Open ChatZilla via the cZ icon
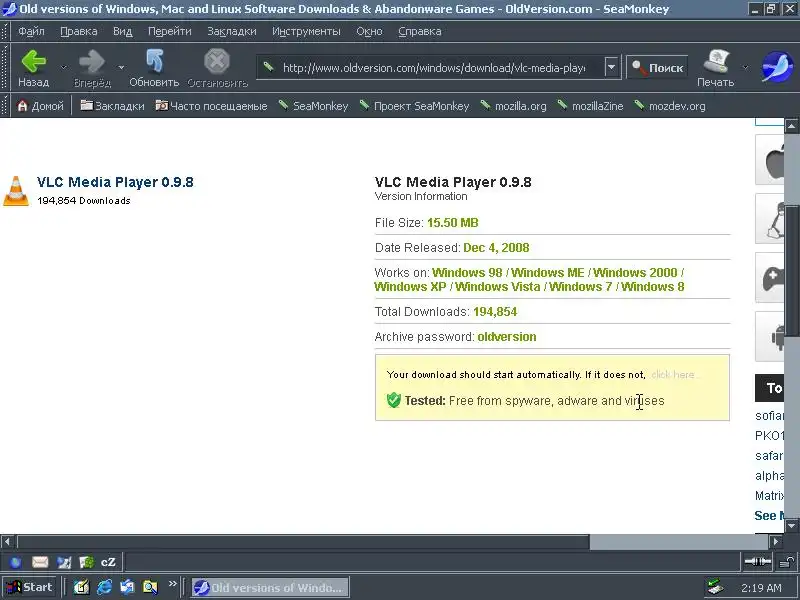 108,562
